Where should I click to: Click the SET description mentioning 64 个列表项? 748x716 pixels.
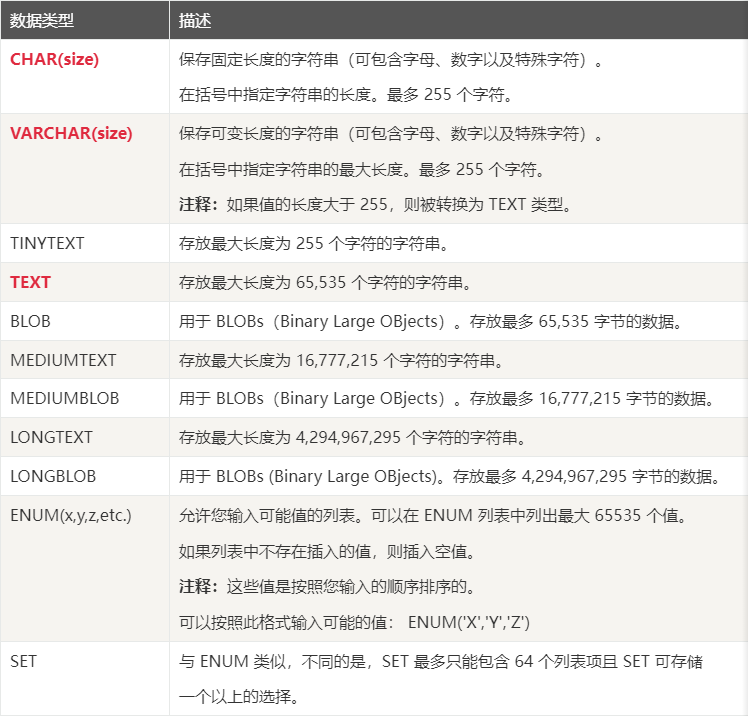click(441, 662)
